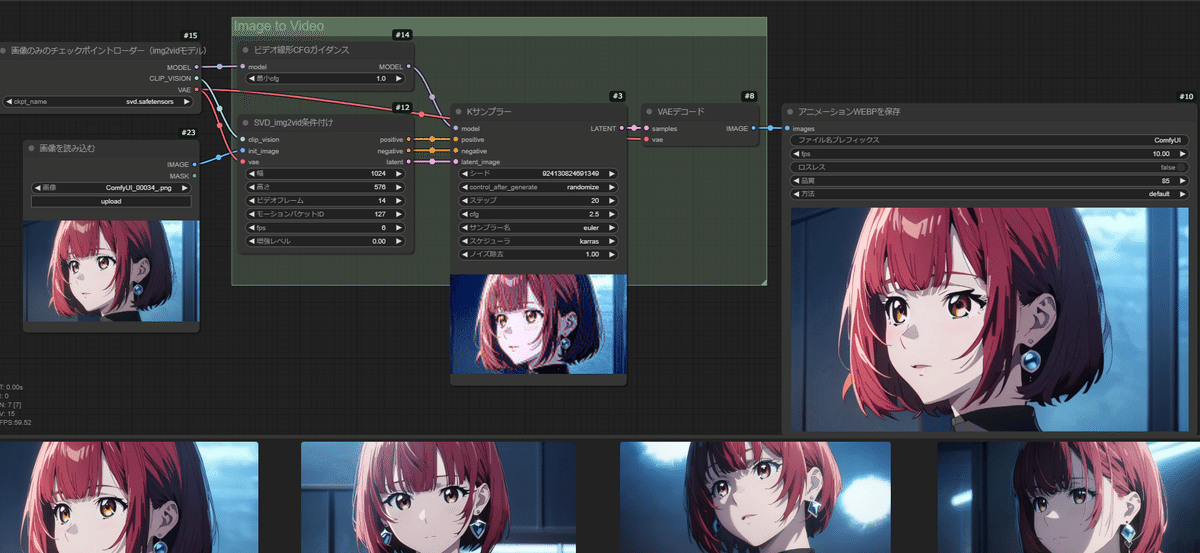Collapse the SVD_img2vid条件付け node via its title dot
1200x553 pixels.
tap(245, 122)
